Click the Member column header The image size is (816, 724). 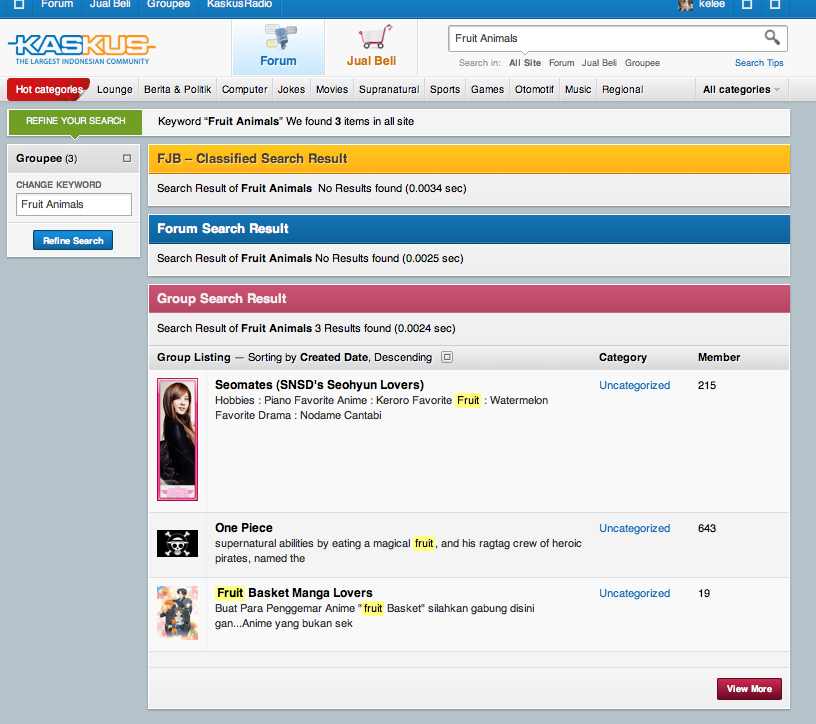click(x=719, y=357)
